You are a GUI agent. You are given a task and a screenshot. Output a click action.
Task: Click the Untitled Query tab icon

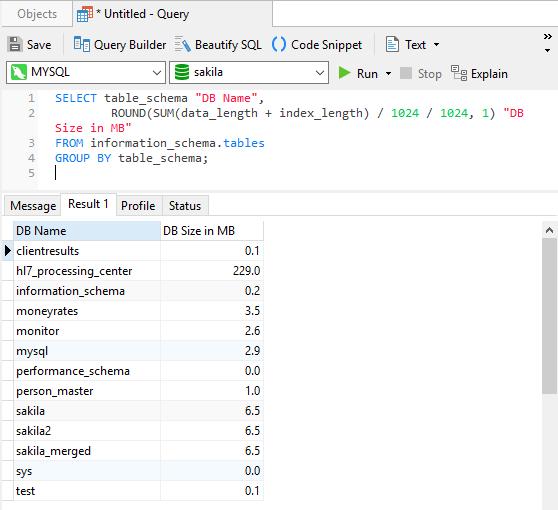tap(85, 14)
